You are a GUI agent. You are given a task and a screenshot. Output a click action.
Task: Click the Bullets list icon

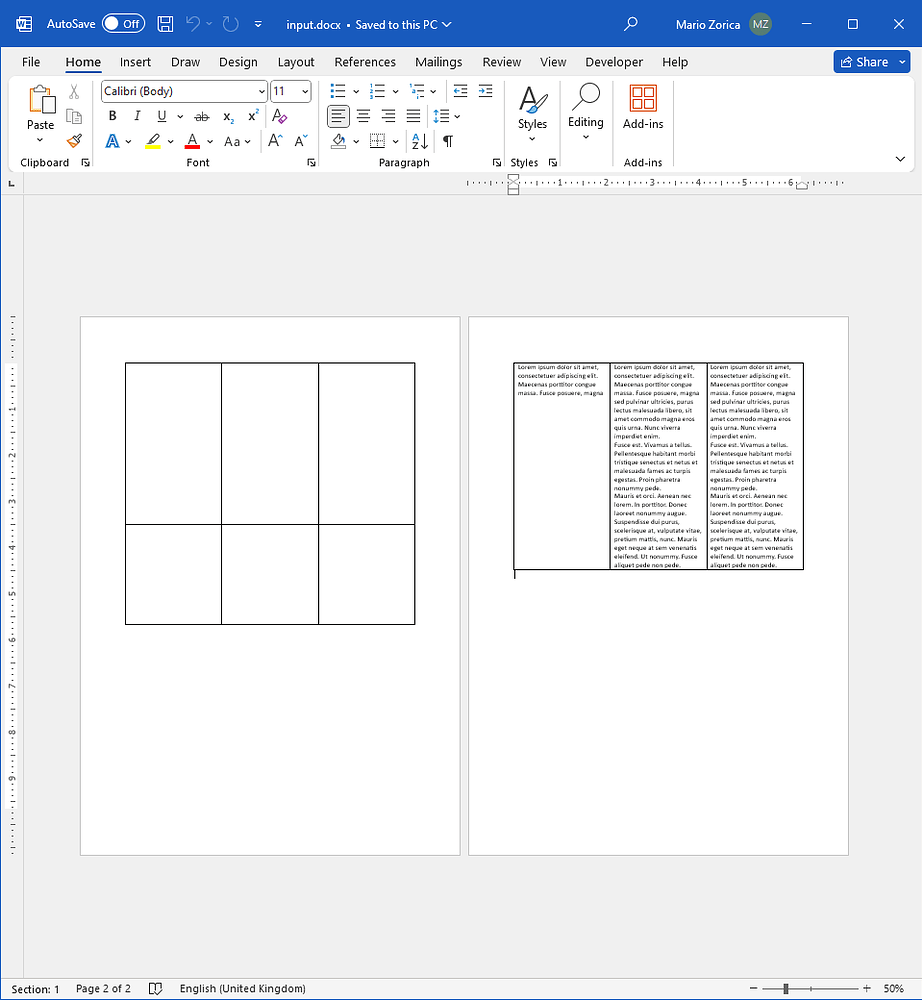(x=337, y=91)
